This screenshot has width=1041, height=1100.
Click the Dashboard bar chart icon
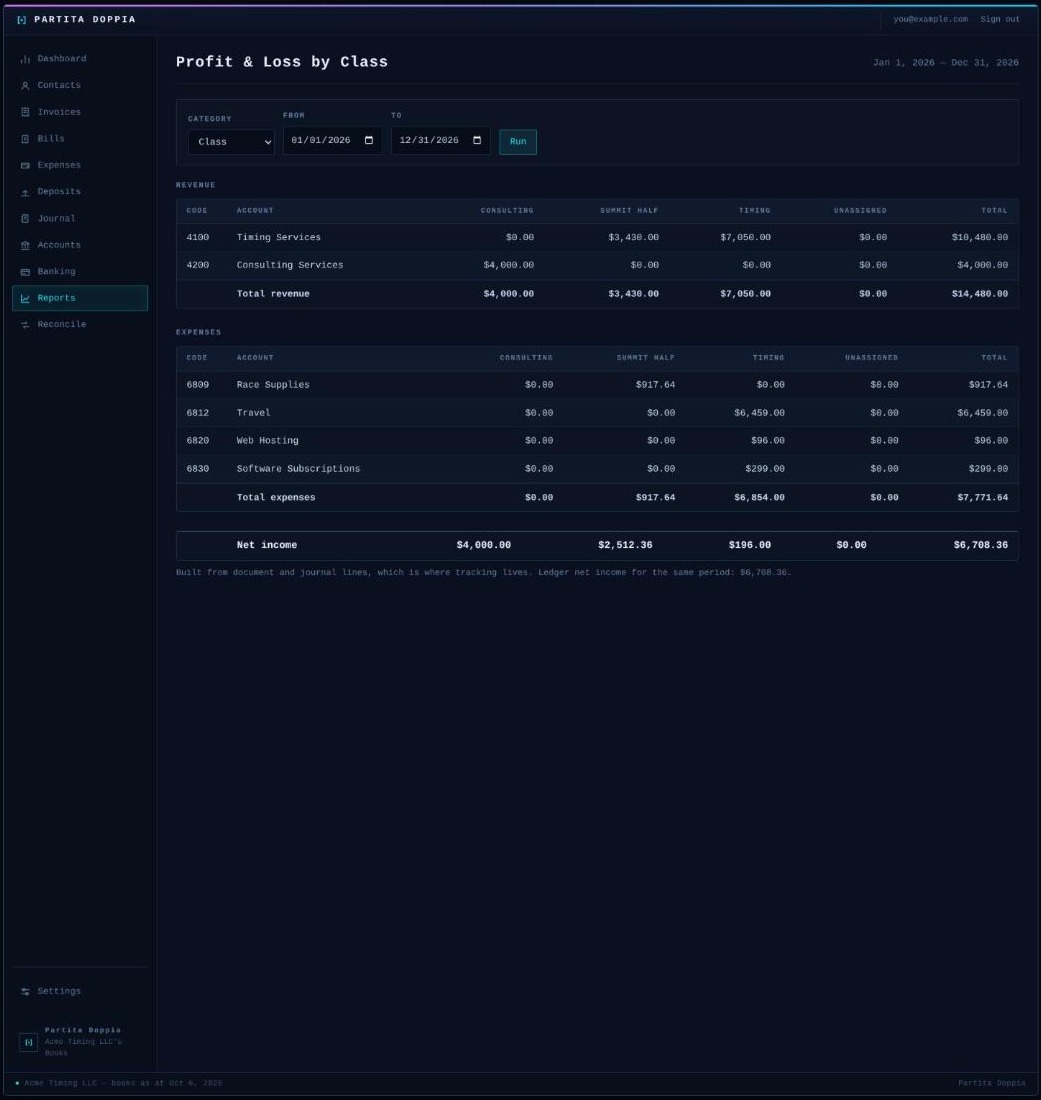(x=25, y=59)
